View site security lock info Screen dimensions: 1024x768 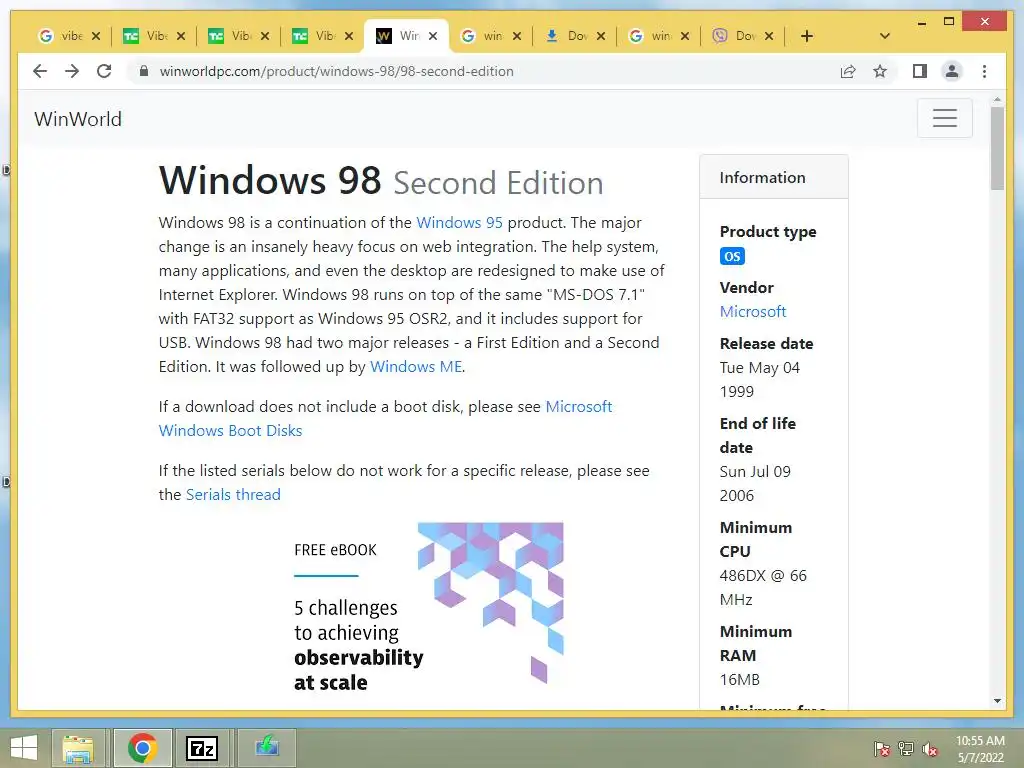click(144, 71)
